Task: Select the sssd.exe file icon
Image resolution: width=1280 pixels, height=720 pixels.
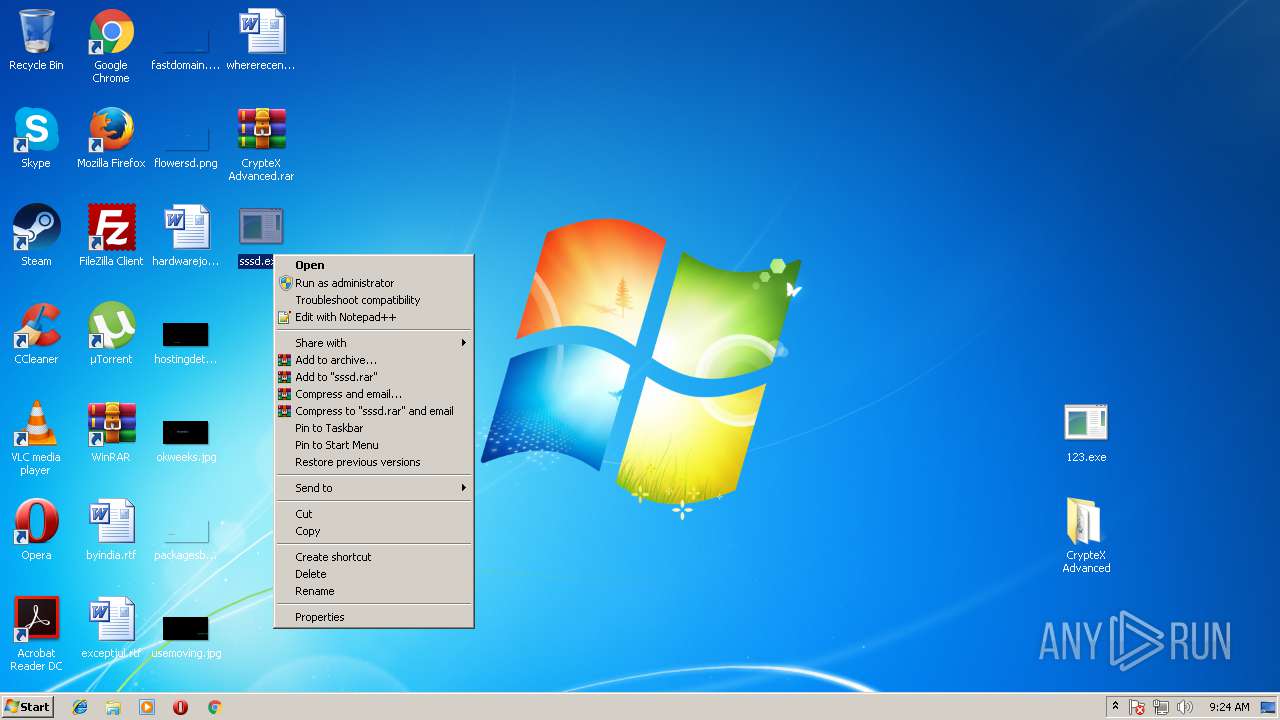Action: coord(261,228)
